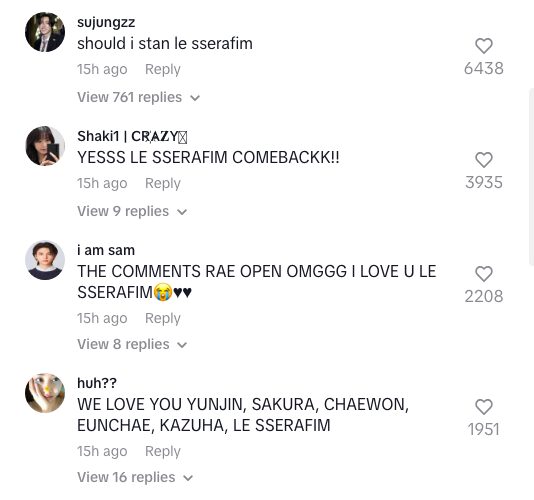This screenshot has height=500, width=534.
Task: Heart the 'WE LOVE YOU YUNJIN' comment
Action: coord(484,407)
